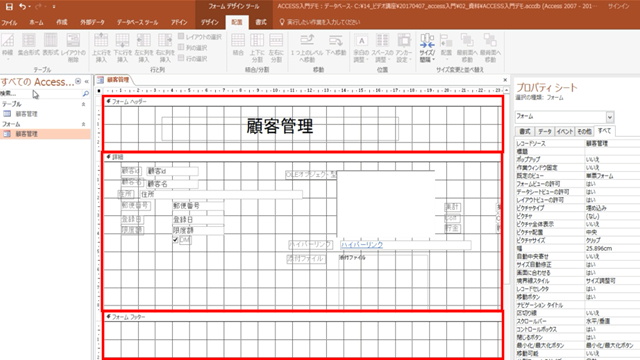Screen dimensions: 640x360
Task: Click the Undo arrow icon
Action: coord(22,7)
